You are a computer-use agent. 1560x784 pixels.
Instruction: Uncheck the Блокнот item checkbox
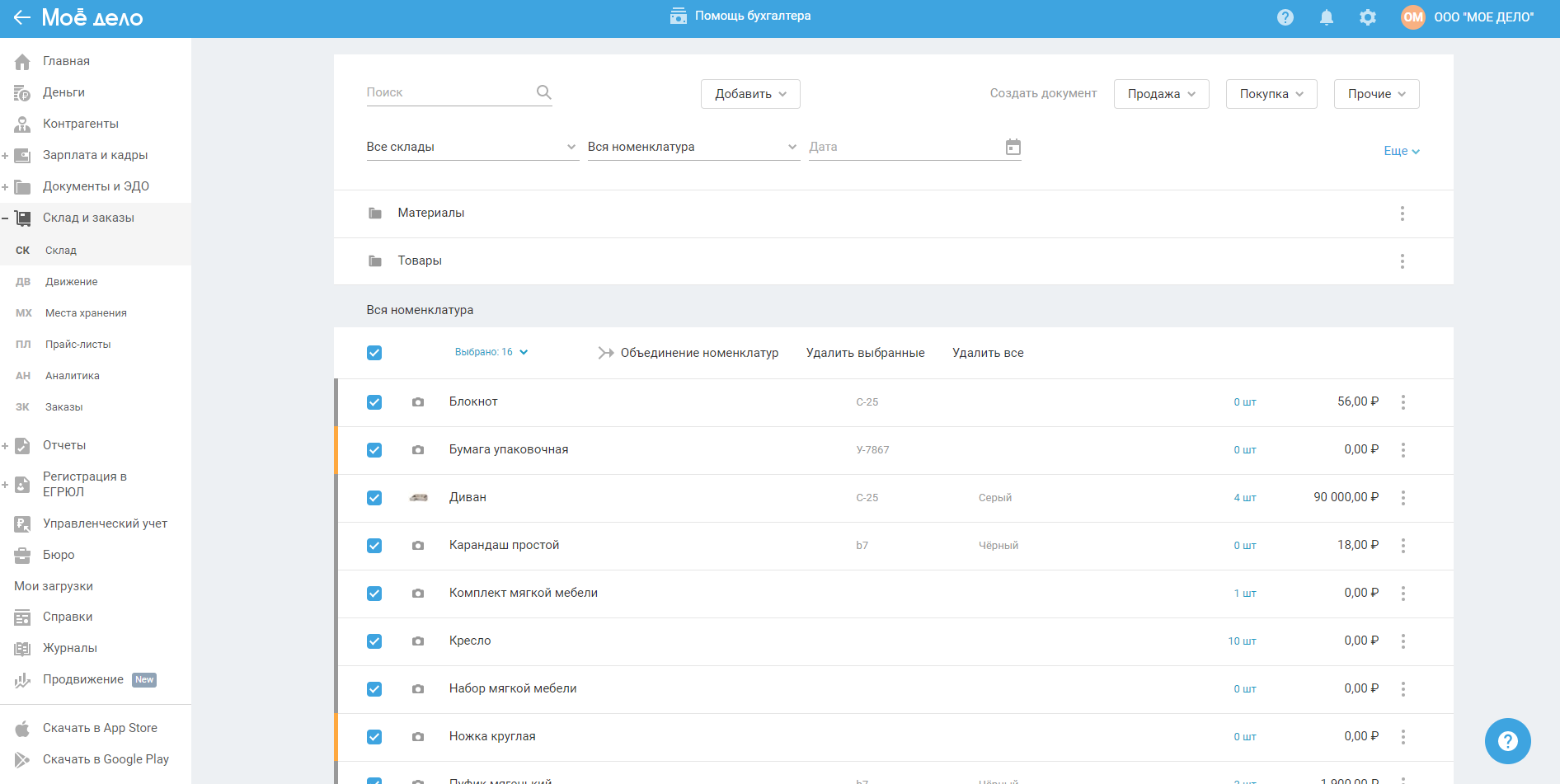pos(374,402)
